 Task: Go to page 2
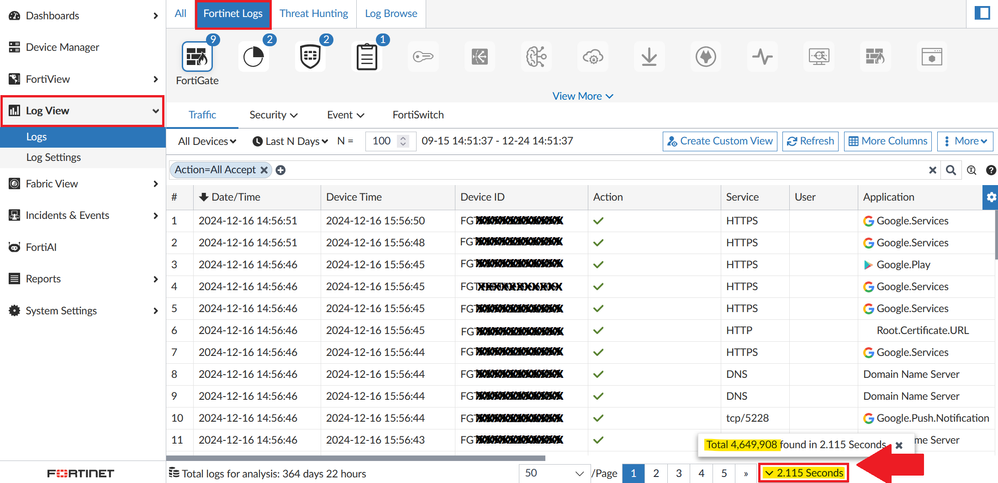tap(656, 473)
